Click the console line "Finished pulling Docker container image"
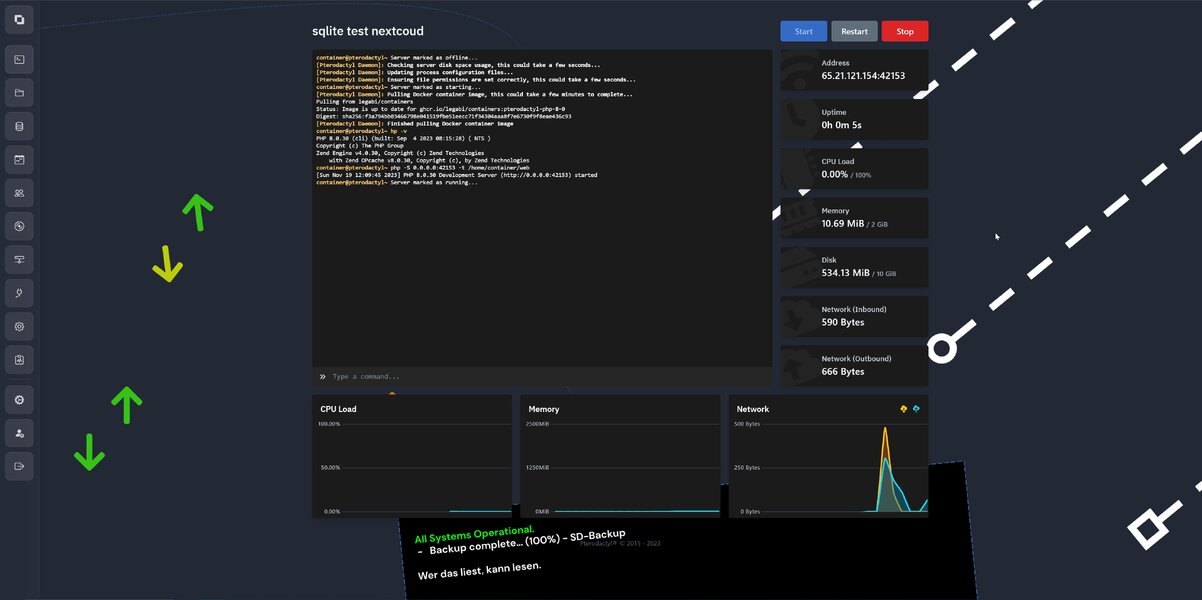The height and width of the screenshot is (600, 1202). click(451, 123)
